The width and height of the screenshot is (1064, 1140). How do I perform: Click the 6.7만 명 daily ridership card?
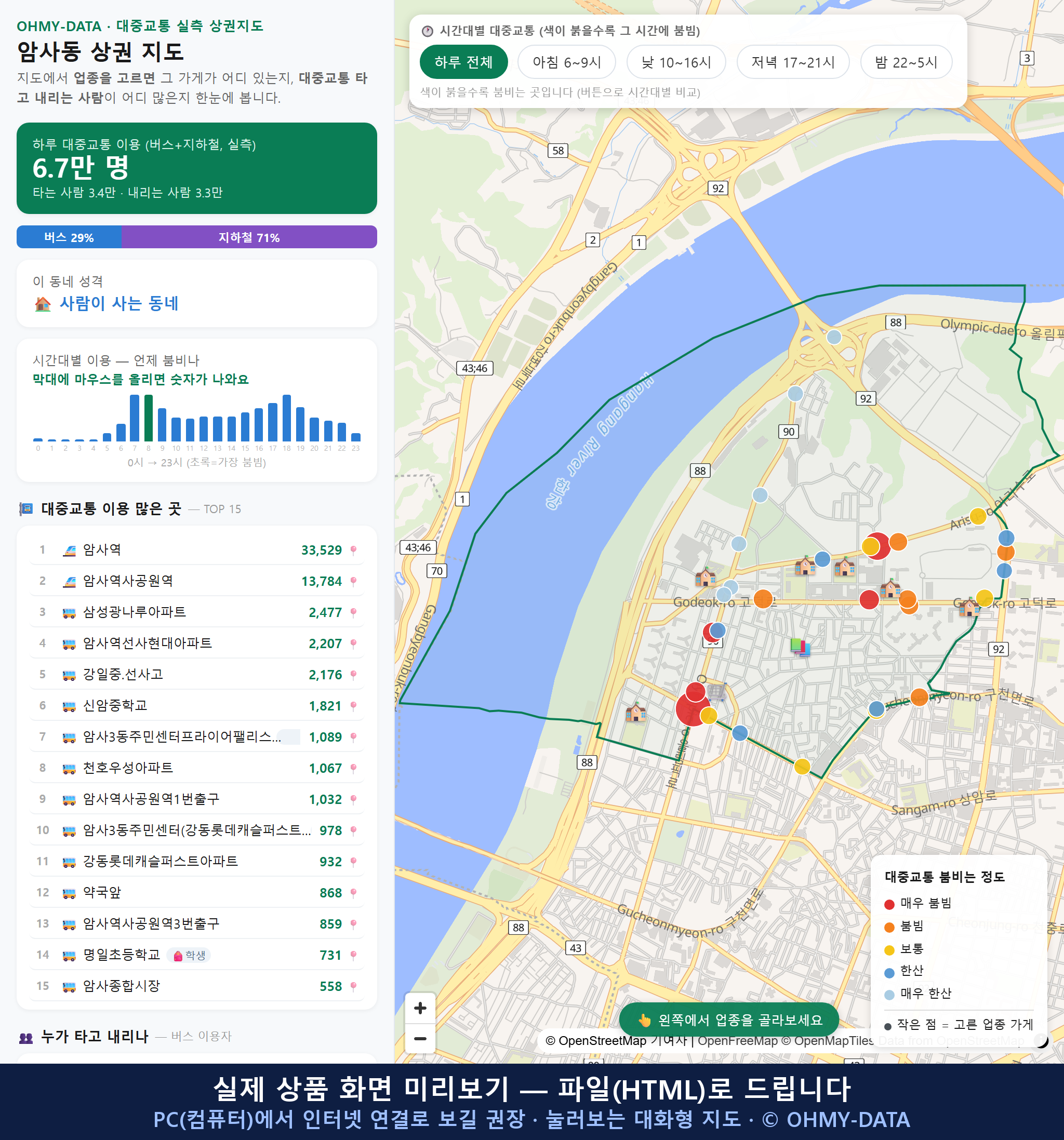(197, 168)
